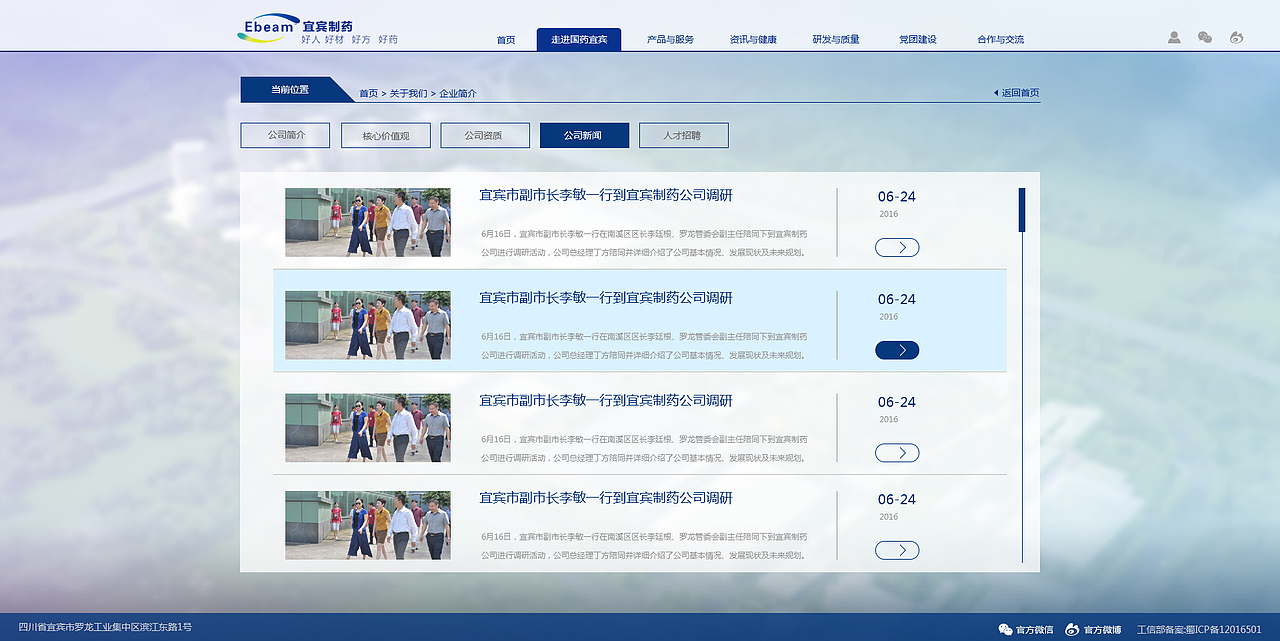This screenshot has width=1280, height=641.
Task: Click the 当前位置 label
Action: click(290, 89)
